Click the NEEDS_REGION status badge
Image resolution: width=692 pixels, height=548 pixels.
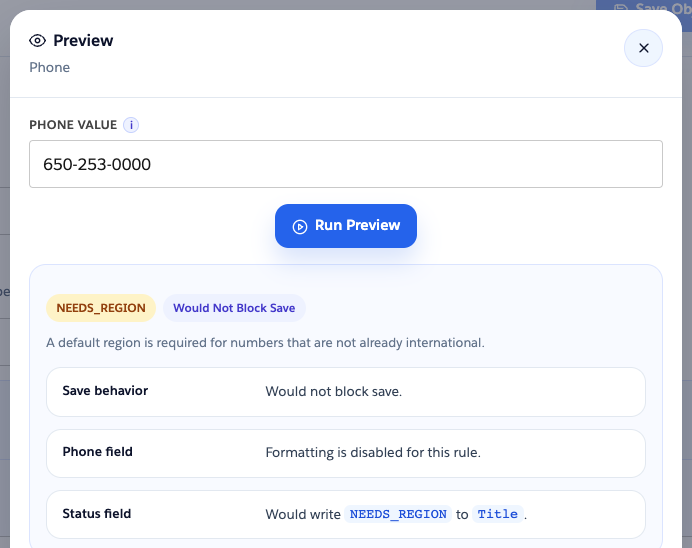[101, 308]
